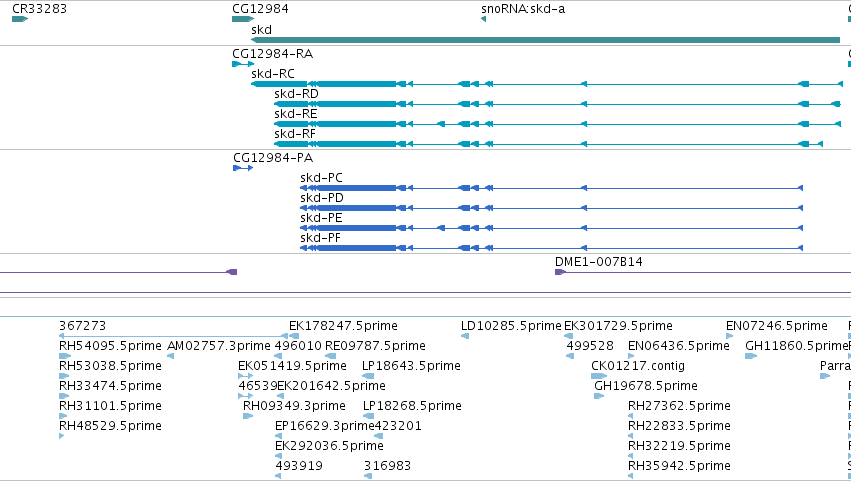Open the EK051419.5prime EST label
The height and width of the screenshot is (481, 851).
point(292,366)
